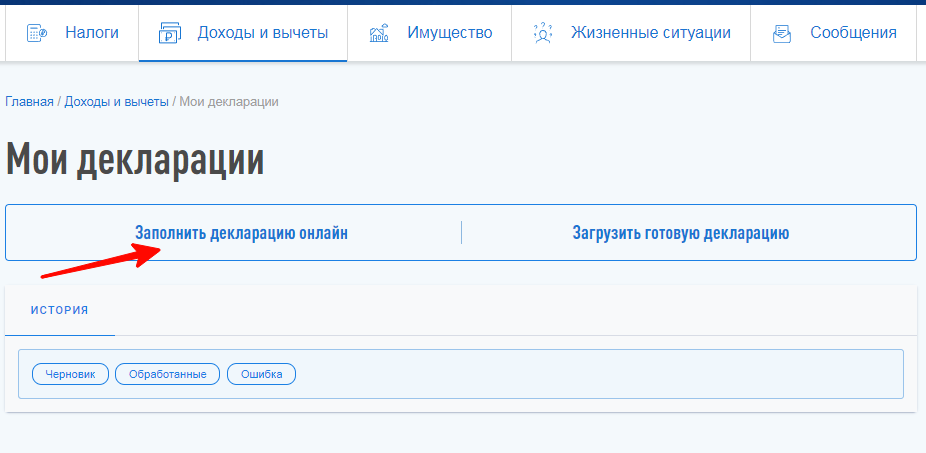926x453 pixels.
Task: Select the Доходы и вычеты menu label
Action: tap(262, 33)
